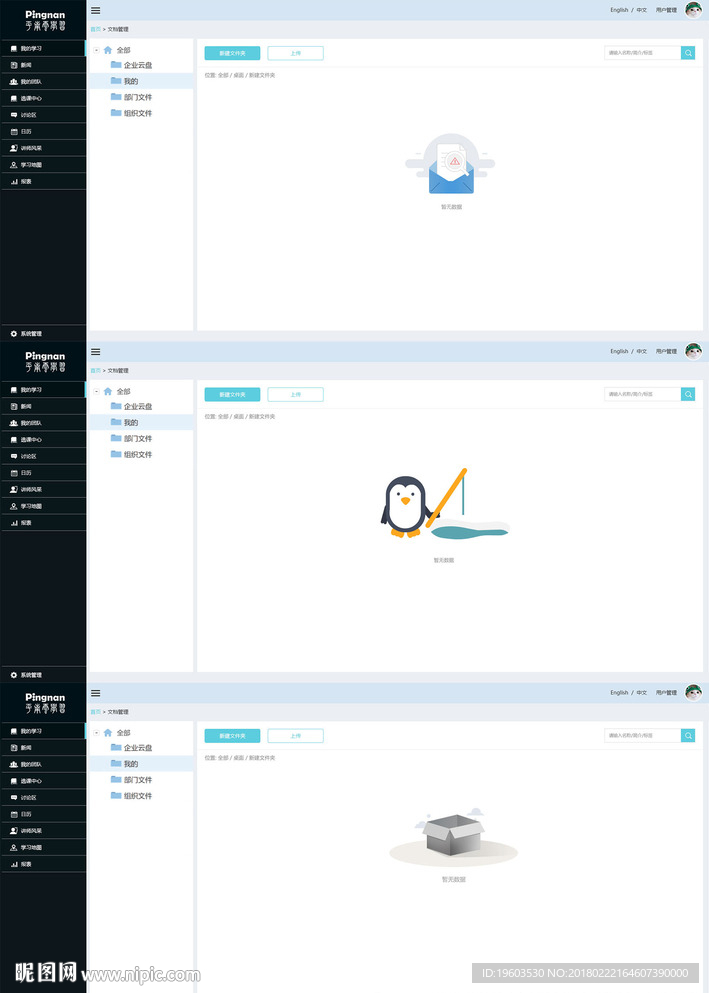Open 学习地图 in the box screen sidebar
709x993 pixels.
42,847
